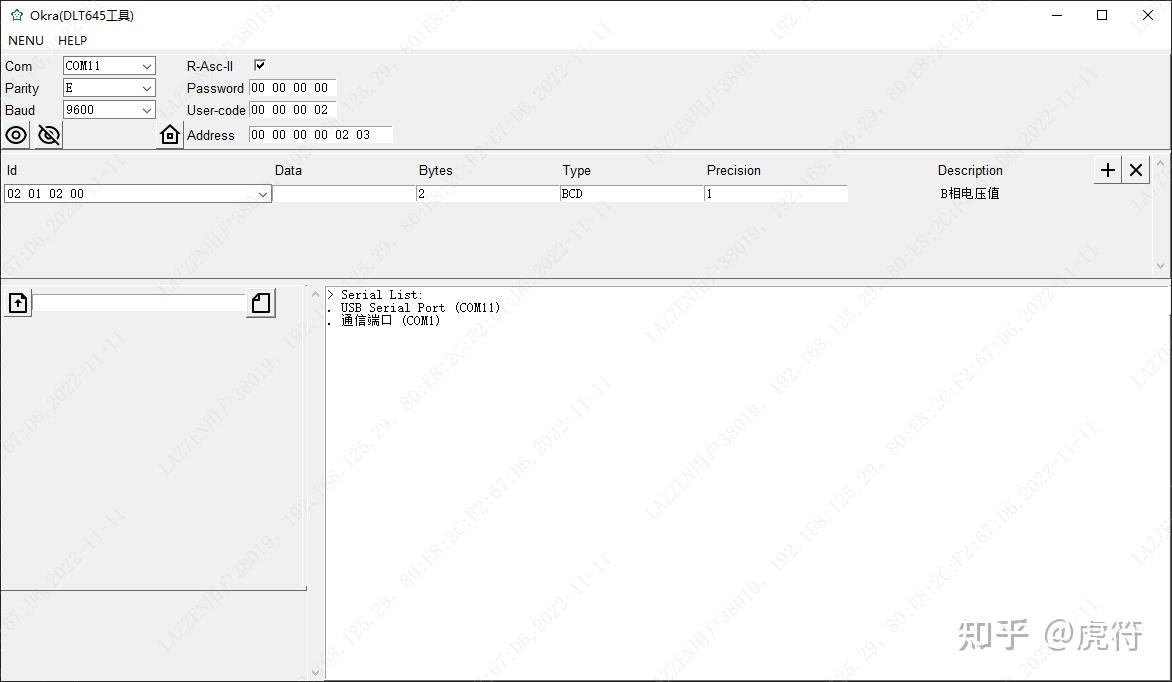Viewport: 1172px width, 682px height.
Task: Click the file upload icon in left panel
Action: (18, 302)
